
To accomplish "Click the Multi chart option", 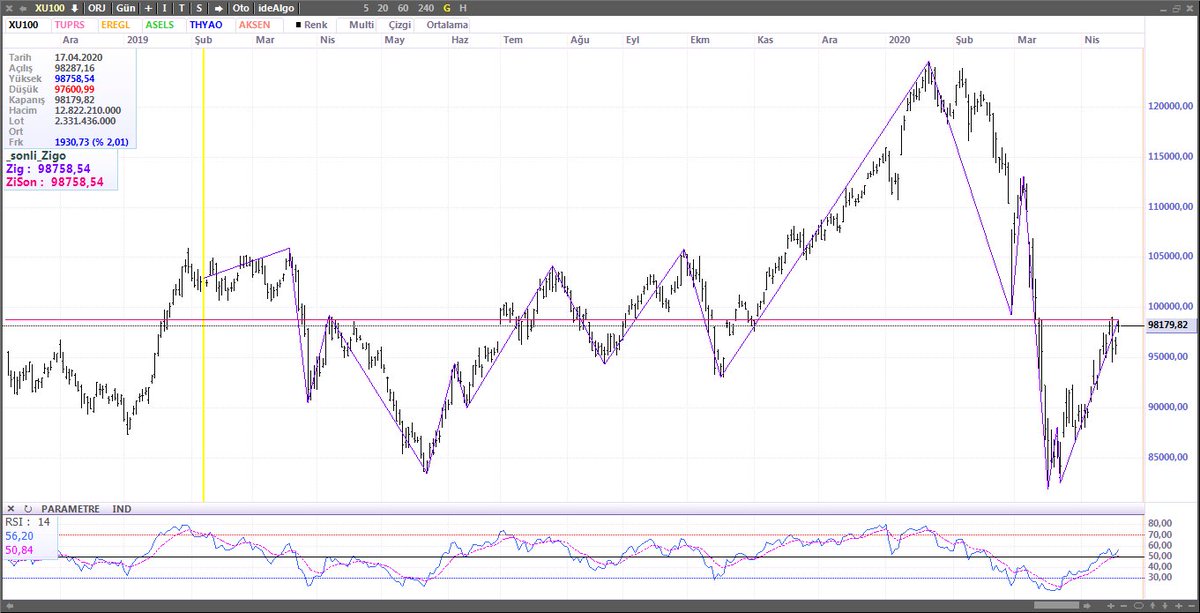I will (361, 24).
